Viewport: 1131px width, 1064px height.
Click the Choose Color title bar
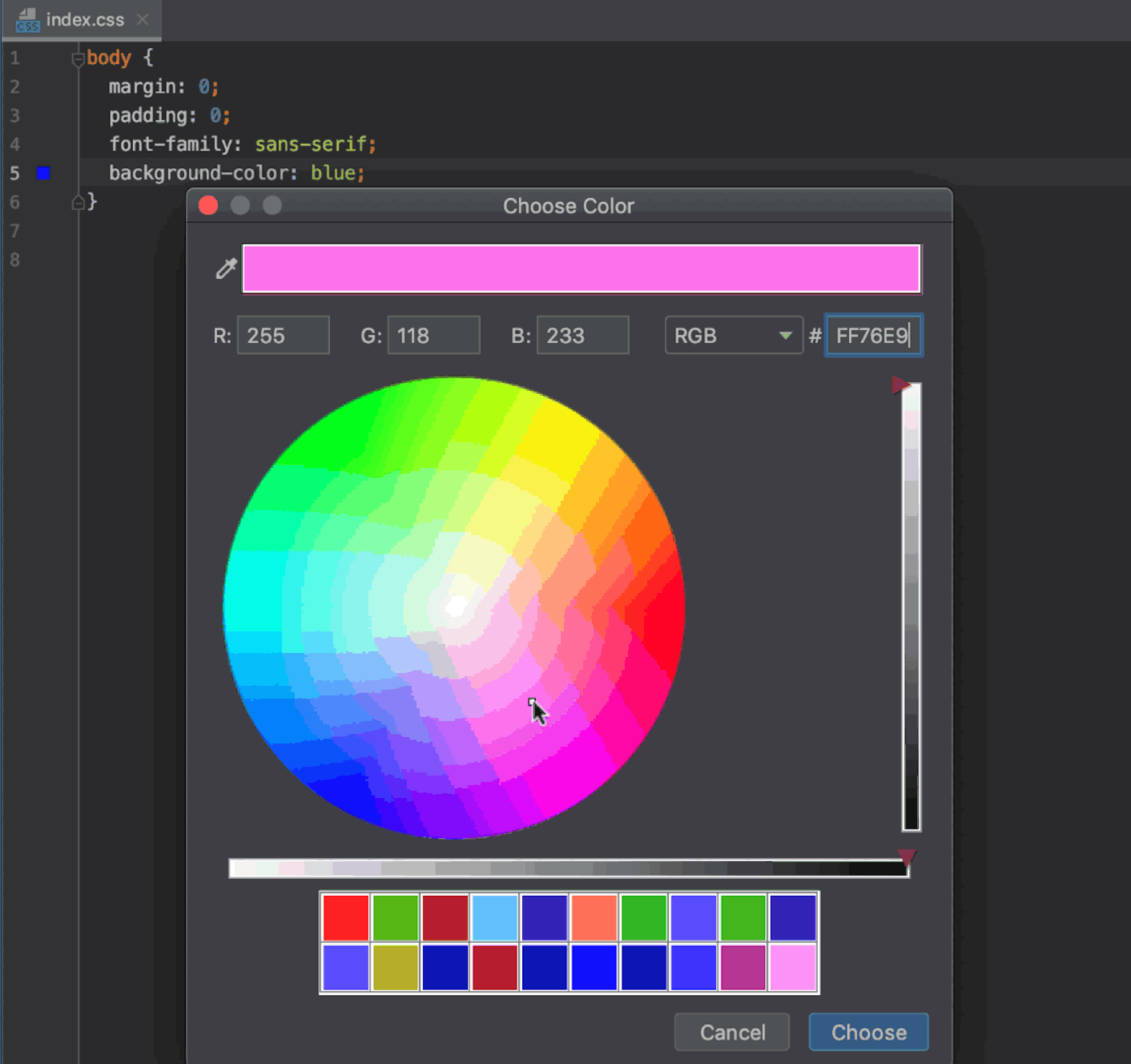pyautogui.click(x=569, y=206)
